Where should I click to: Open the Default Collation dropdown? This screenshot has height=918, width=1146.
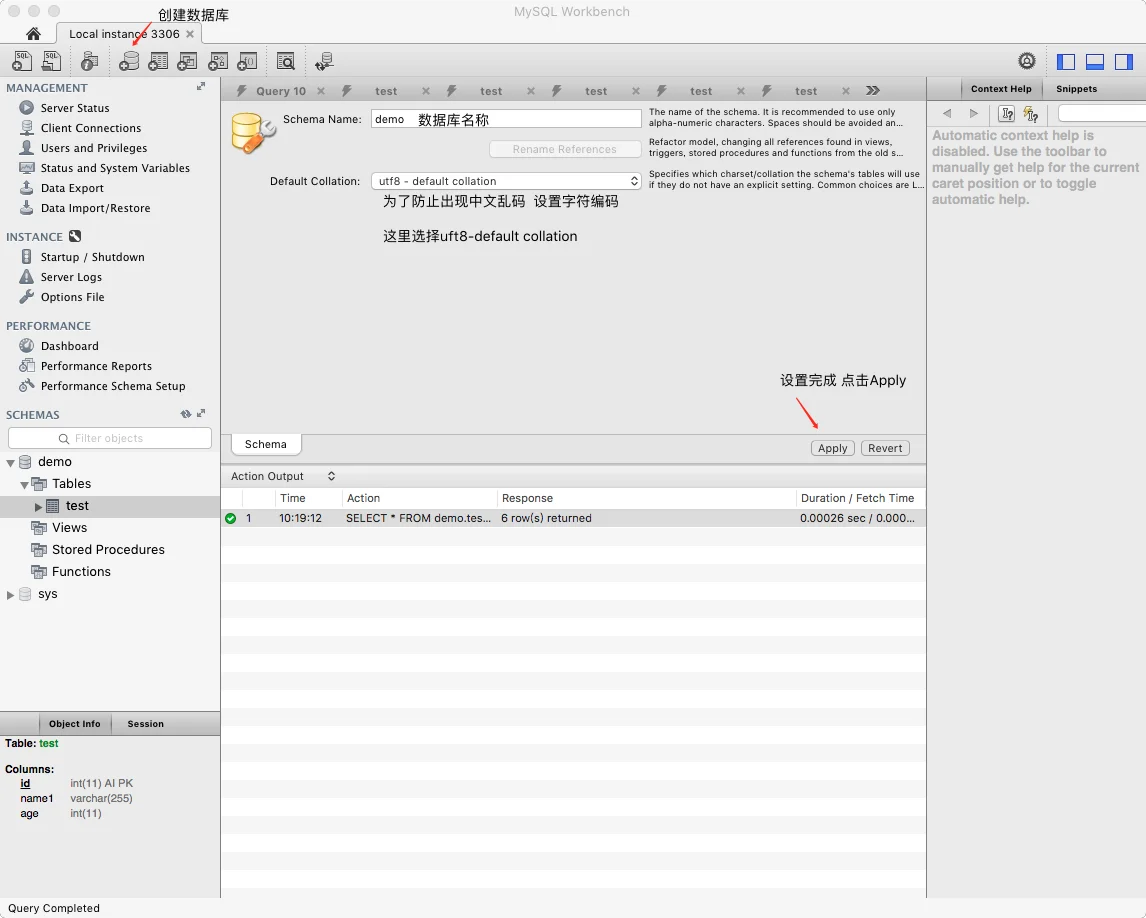(x=506, y=181)
